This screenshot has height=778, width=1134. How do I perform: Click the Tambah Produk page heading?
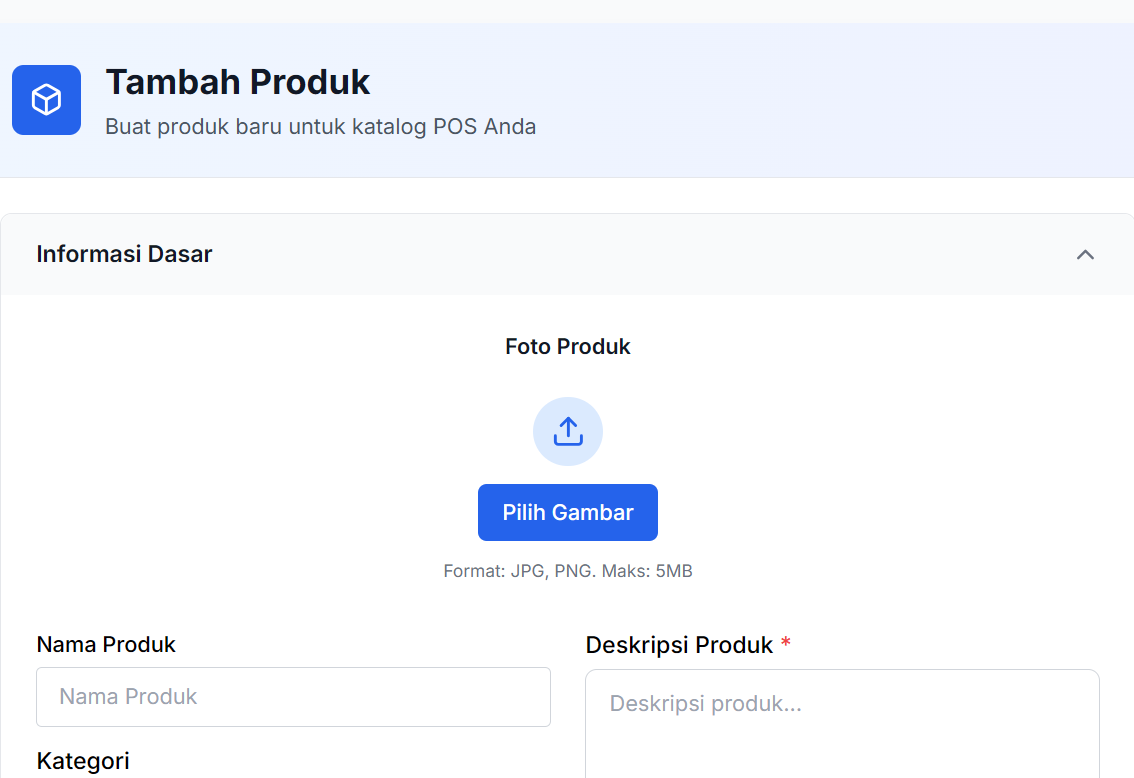point(238,82)
